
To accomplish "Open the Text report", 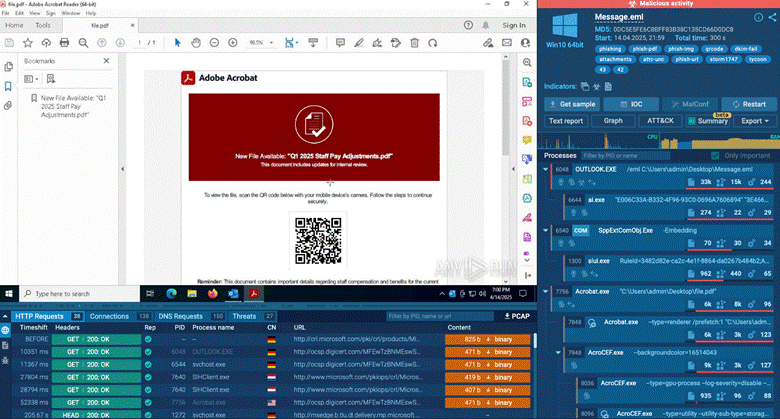I will (x=566, y=121).
